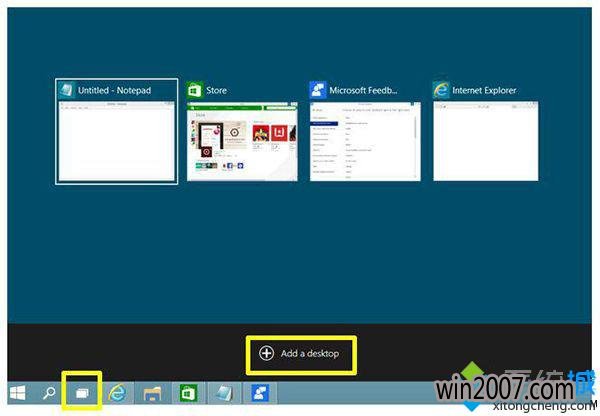Click the Internet Explorer icon above its thumbnail
This screenshot has width=600, height=416.
point(441,90)
